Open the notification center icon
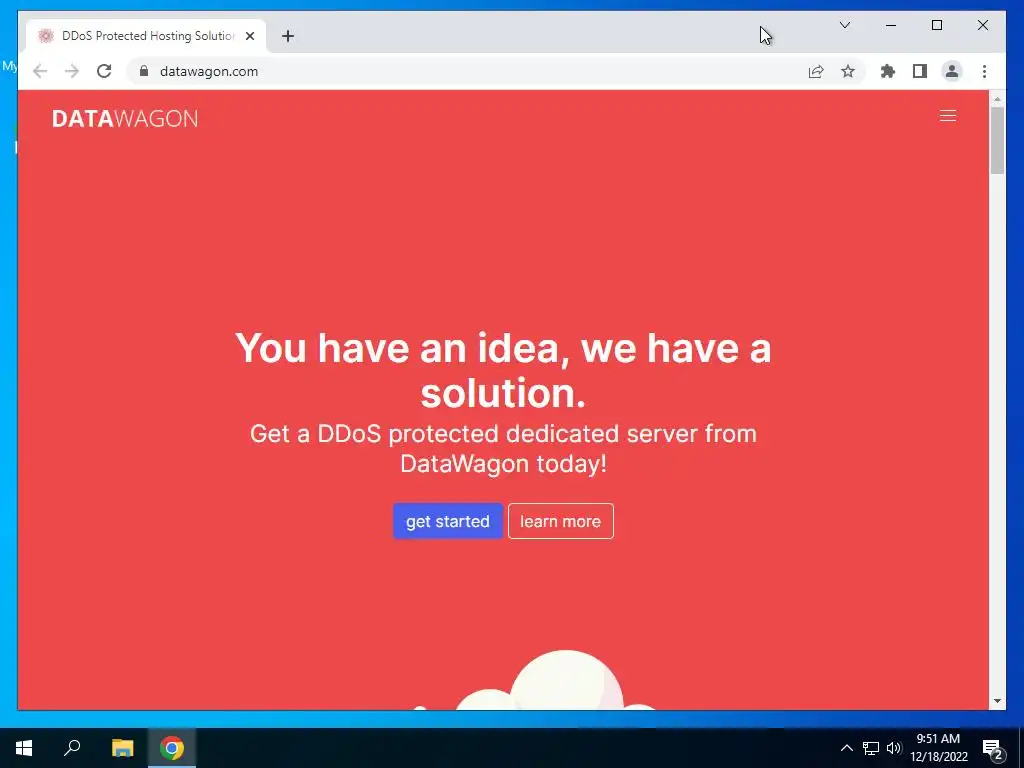 pyautogui.click(x=993, y=748)
